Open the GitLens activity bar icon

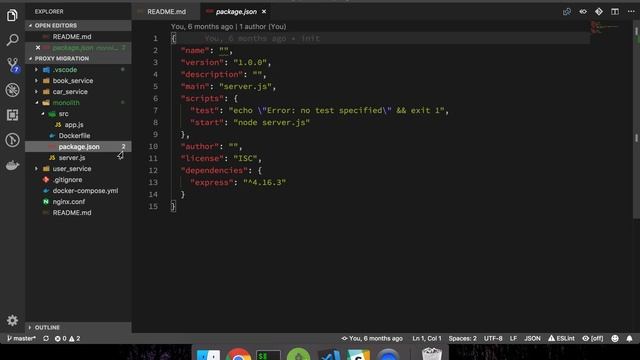click(x=12, y=140)
